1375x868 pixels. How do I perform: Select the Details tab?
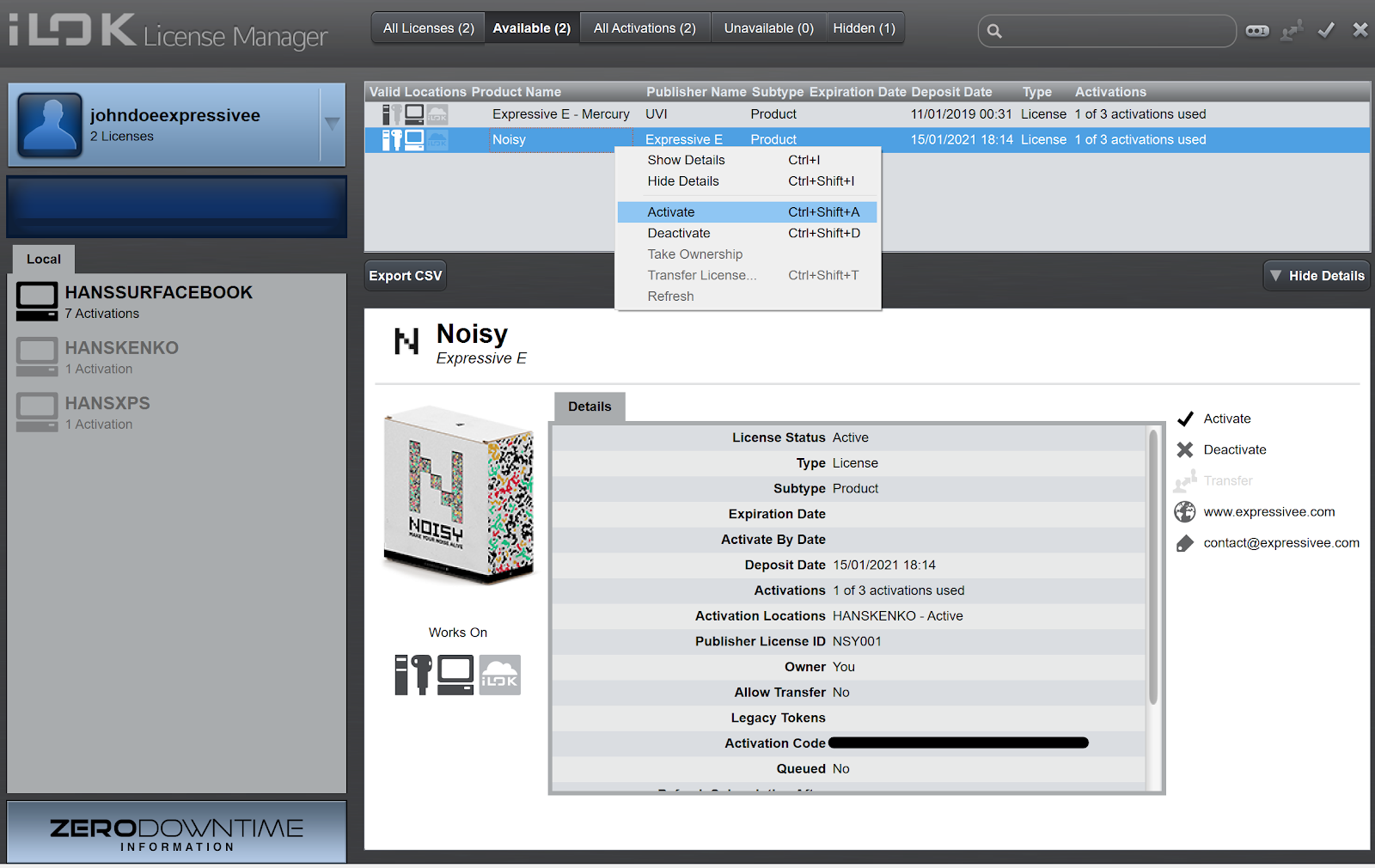590,406
